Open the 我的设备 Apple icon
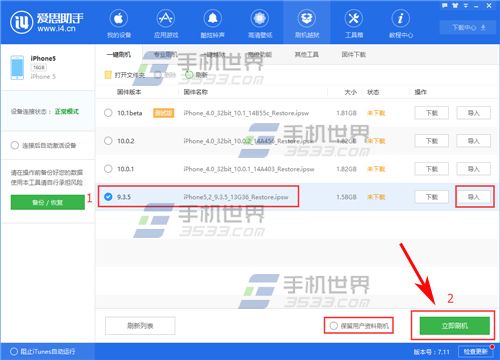Screen dimensions: 500x360 tap(119, 19)
